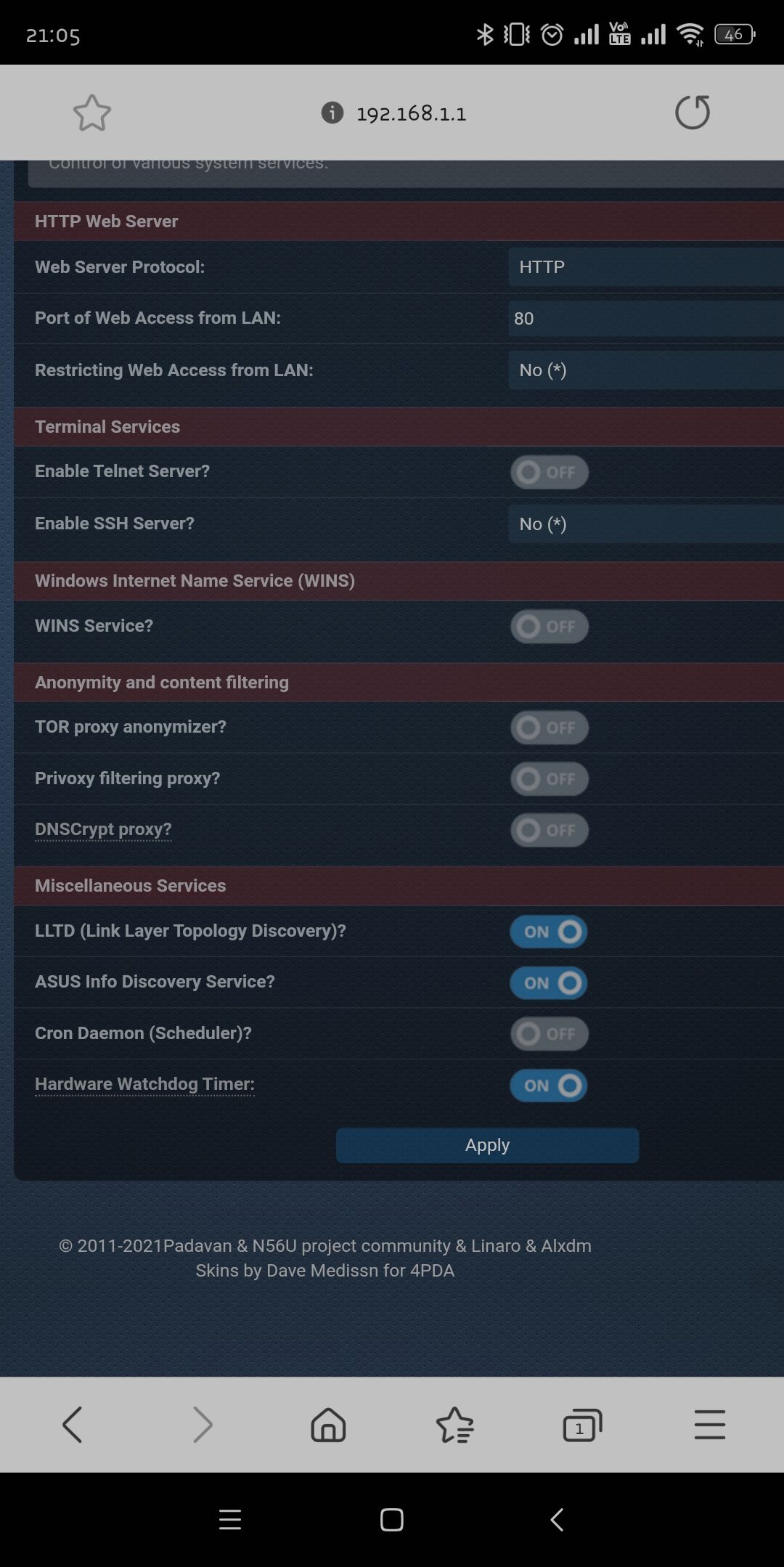Open Enable SSH Server dropdown
Viewport: 784px width, 1567px height.
(645, 524)
